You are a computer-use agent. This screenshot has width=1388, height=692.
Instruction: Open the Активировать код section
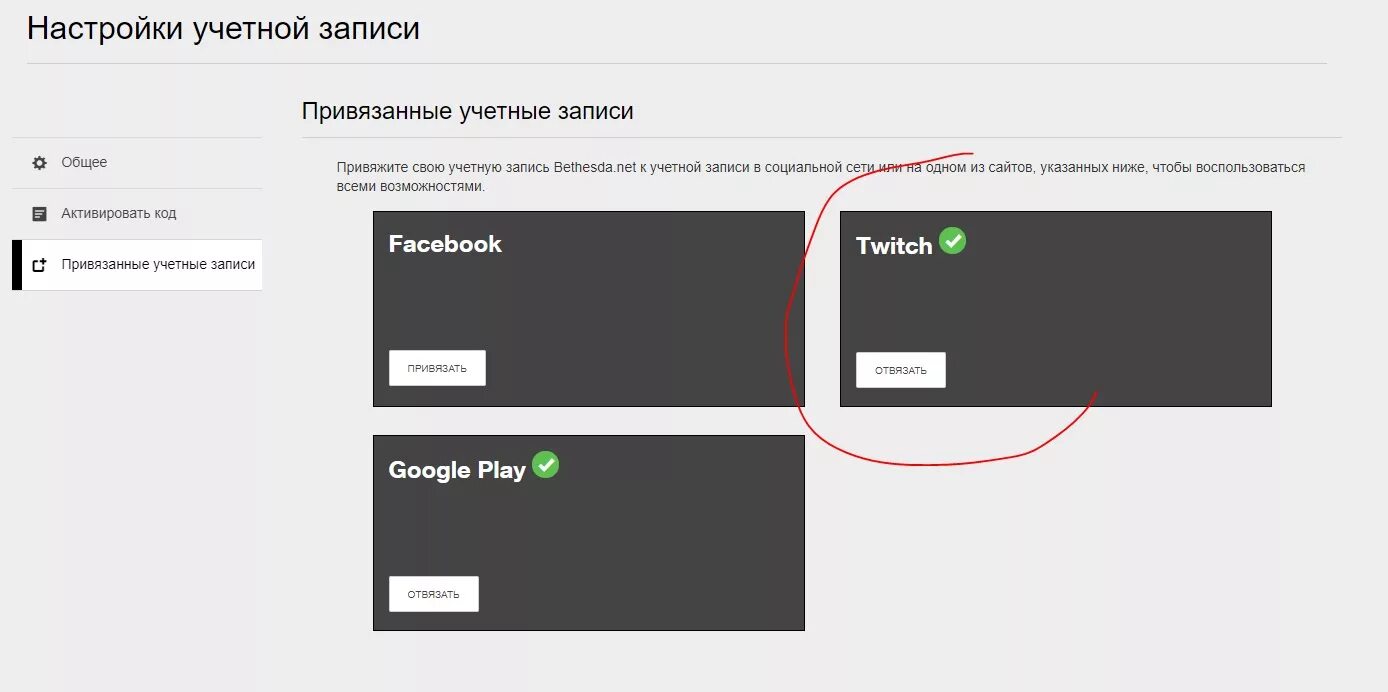[137, 214]
